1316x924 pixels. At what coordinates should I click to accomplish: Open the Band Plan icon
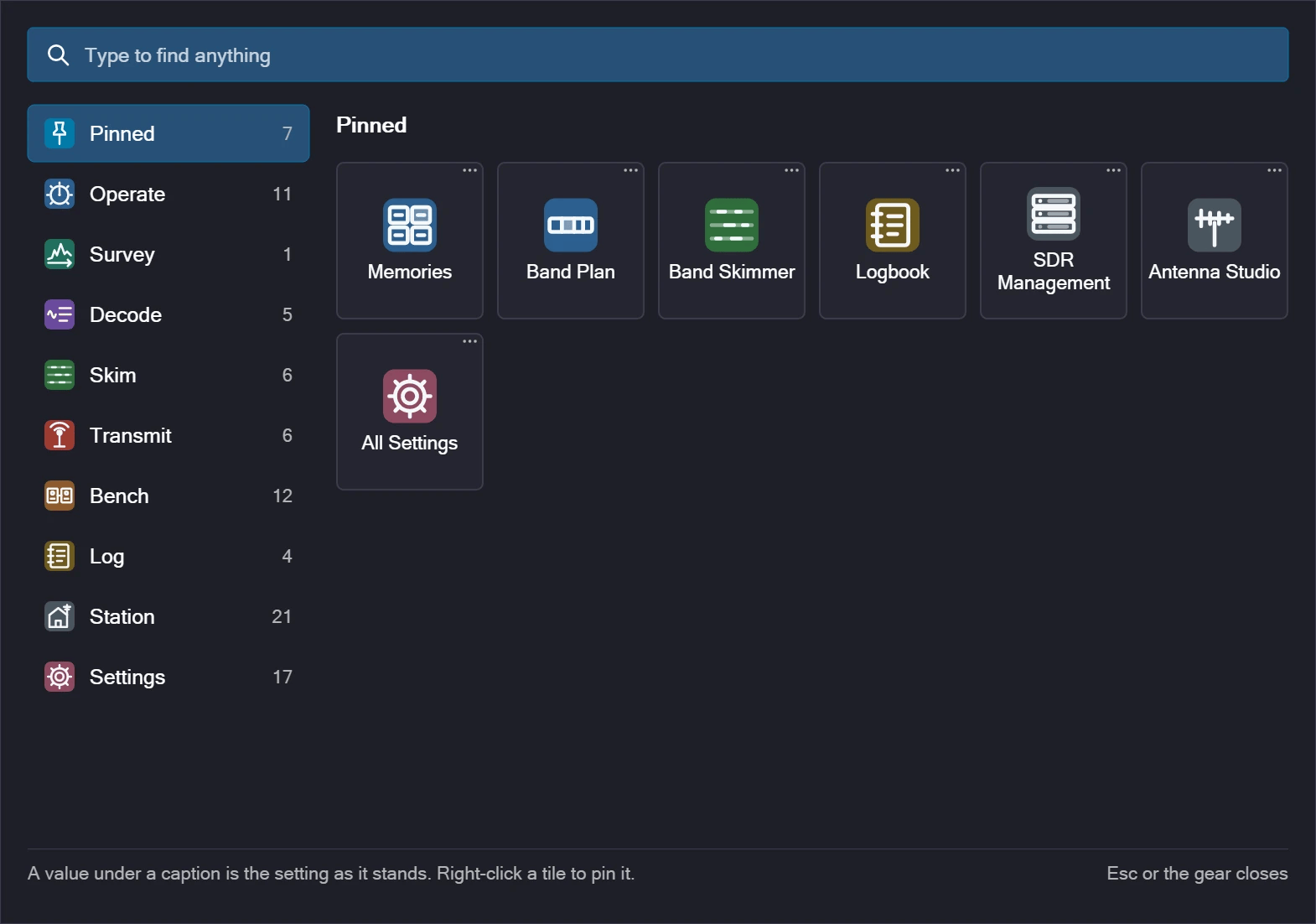[x=571, y=225]
